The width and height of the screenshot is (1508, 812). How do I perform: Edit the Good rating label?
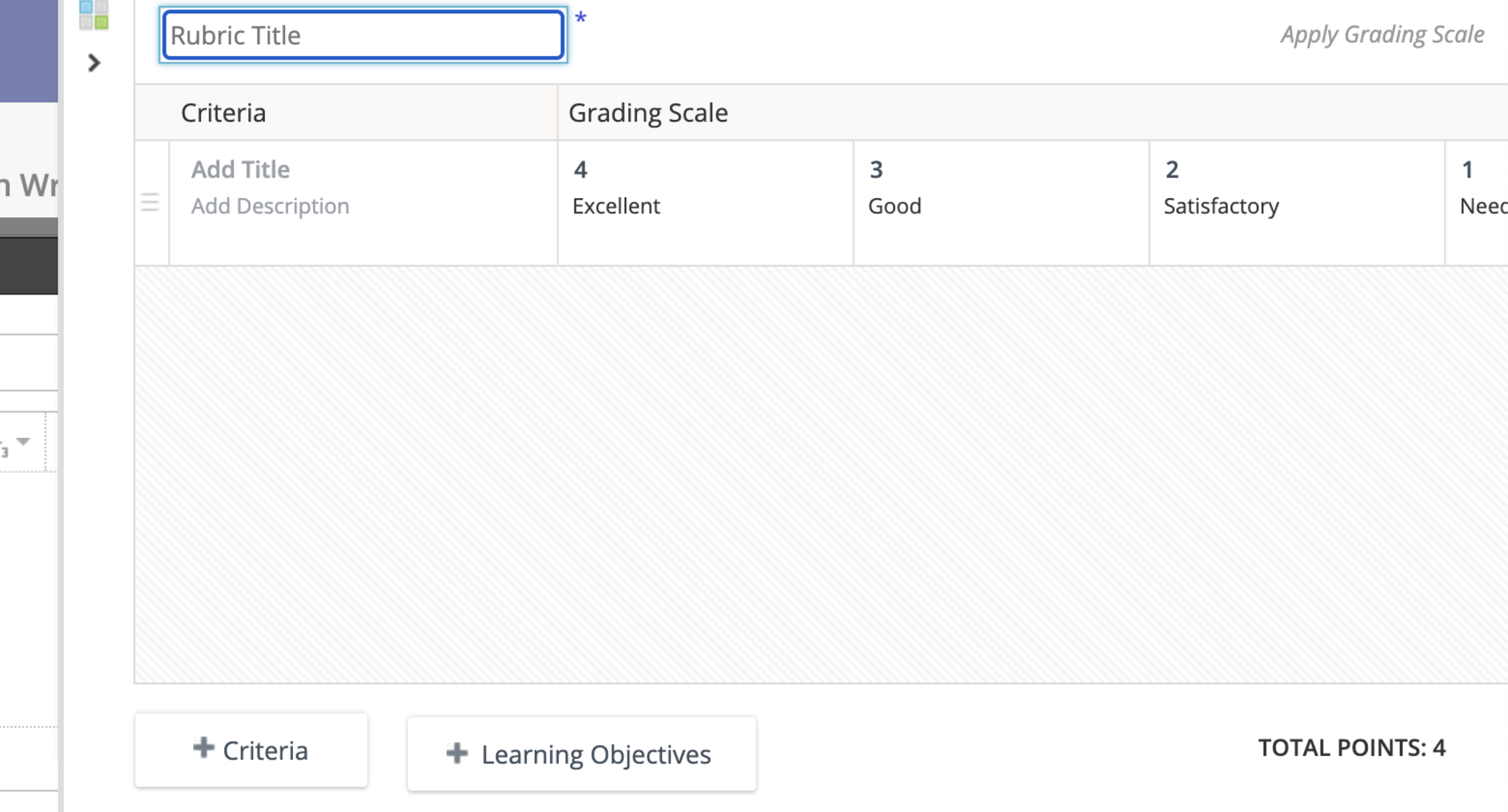[x=894, y=206]
